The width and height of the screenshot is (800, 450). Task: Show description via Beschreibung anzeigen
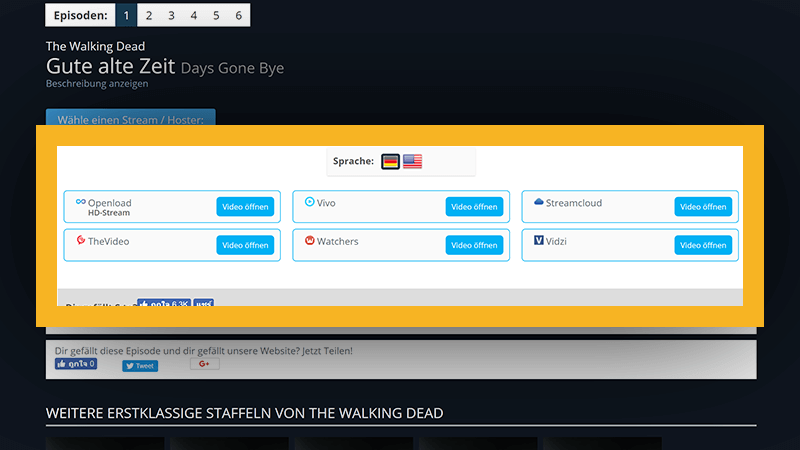pos(97,84)
